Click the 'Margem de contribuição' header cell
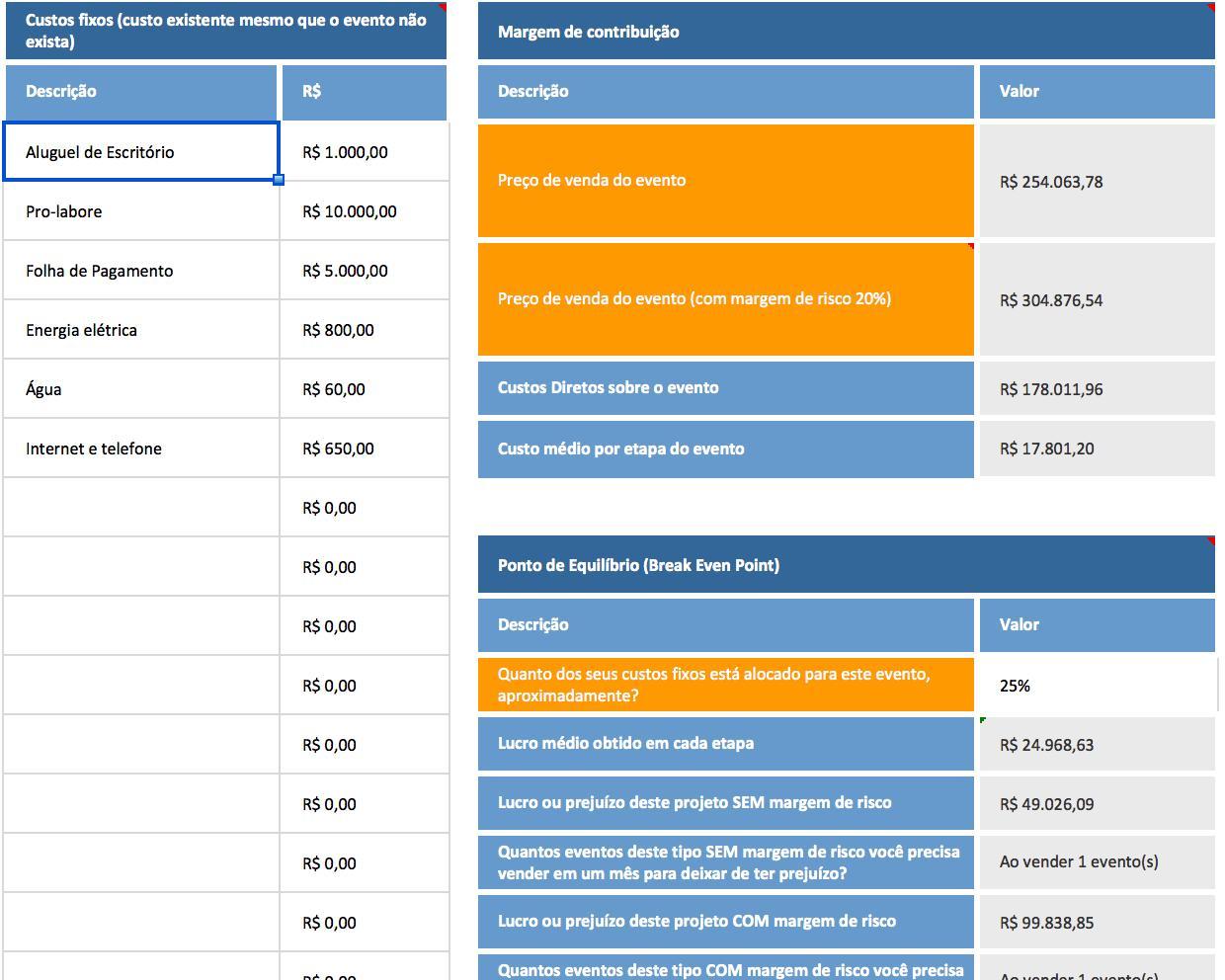1225x980 pixels. (846, 32)
